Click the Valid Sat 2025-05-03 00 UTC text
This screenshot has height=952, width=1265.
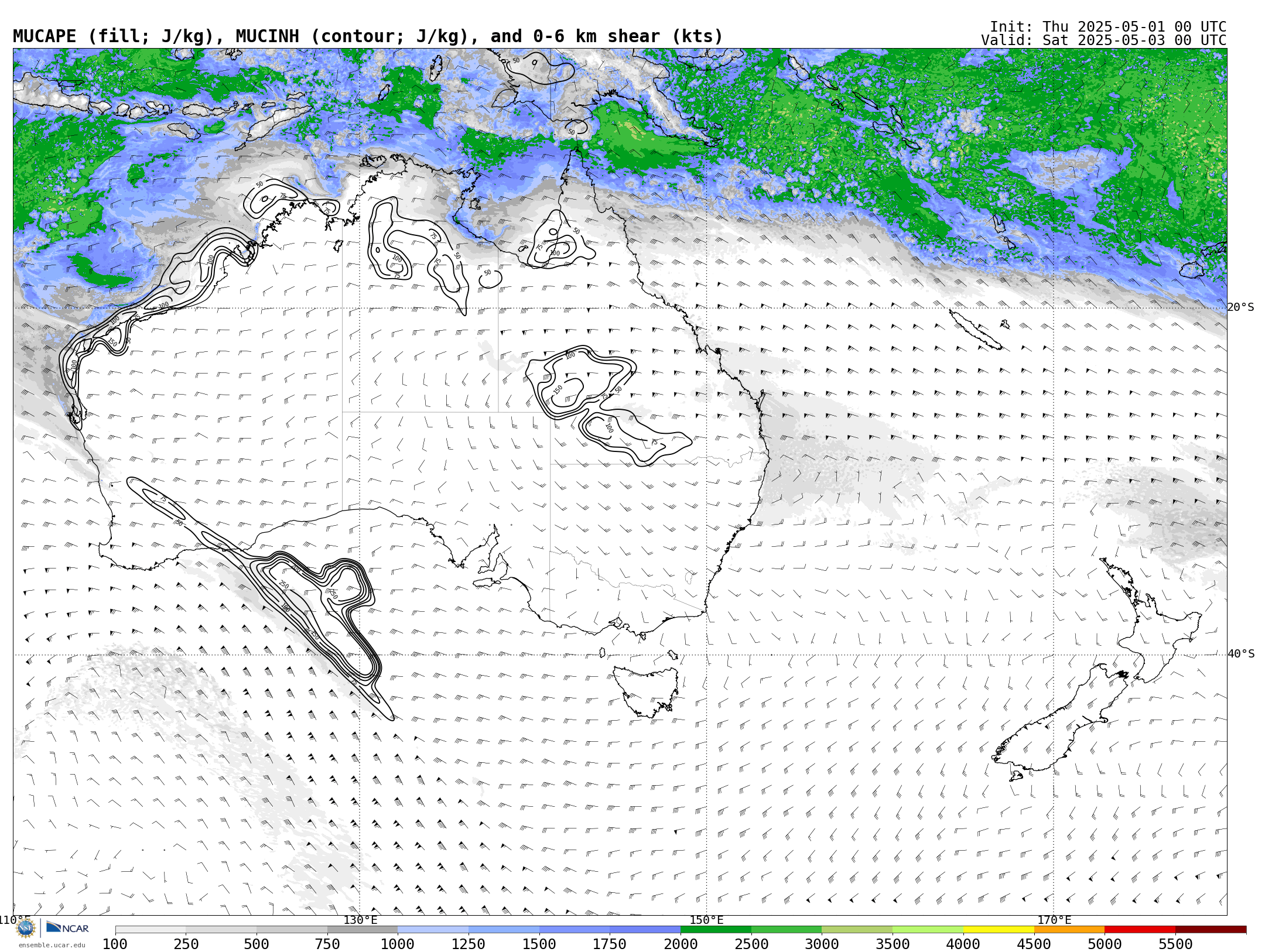pyautogui.click(x=1103, y=40)
